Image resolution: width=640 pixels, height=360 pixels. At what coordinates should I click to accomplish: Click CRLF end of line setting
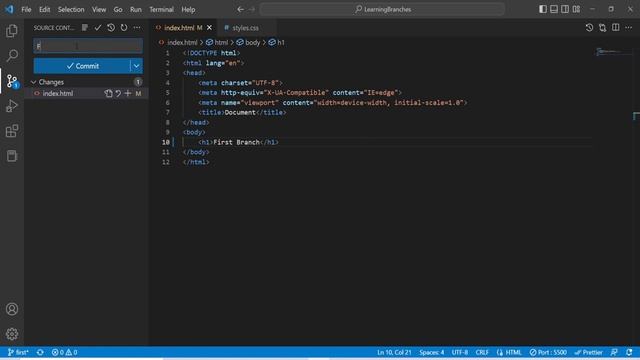pyautogui.click(x=482, y=352)
